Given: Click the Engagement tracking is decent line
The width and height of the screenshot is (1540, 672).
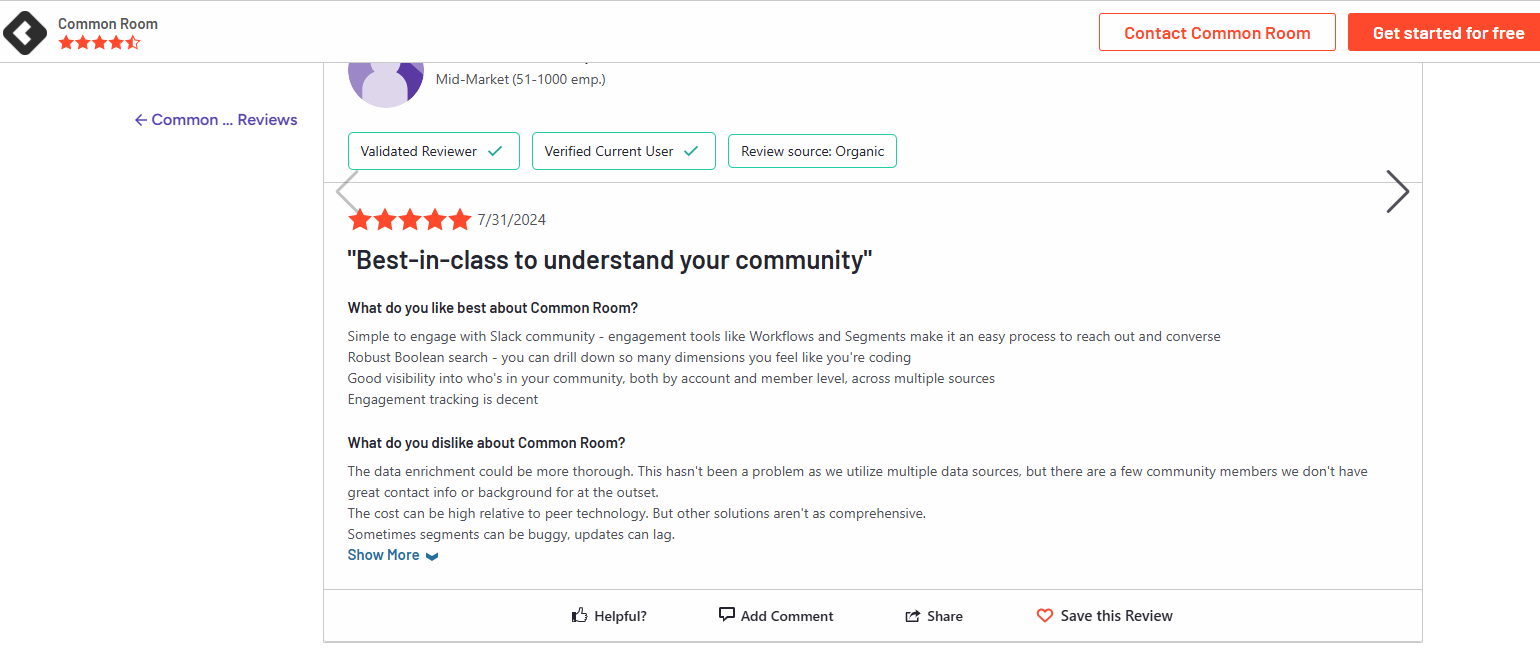Looking at the screenshot, I should pos(443,399).
